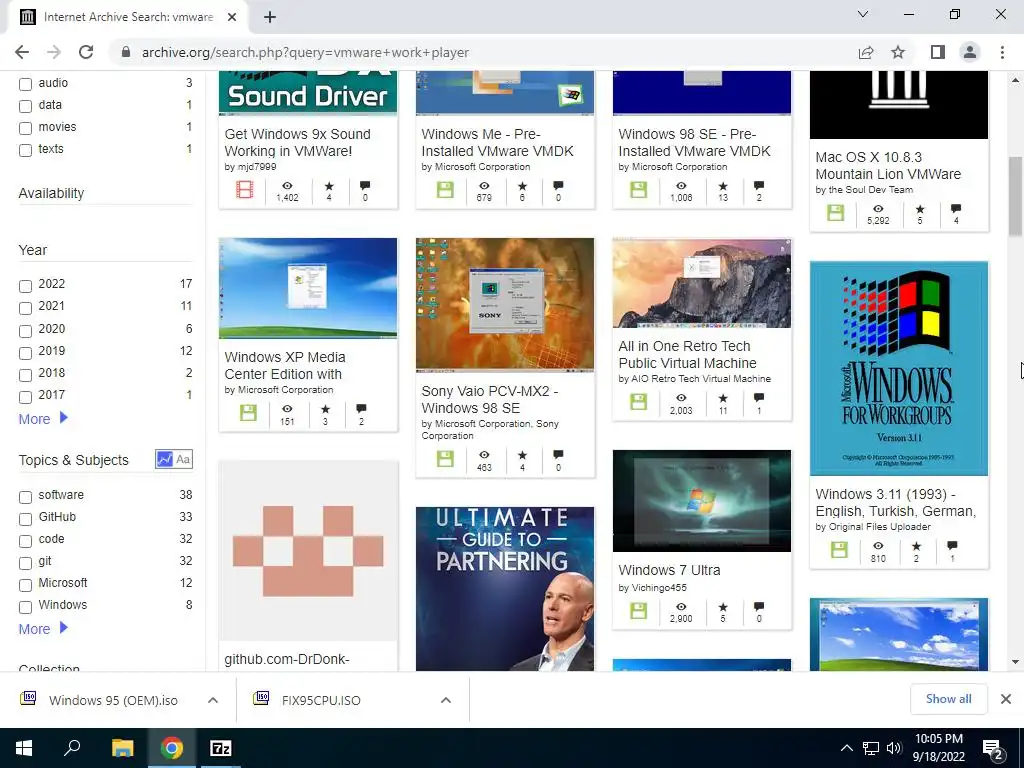This screenshot has width=1024, height=768.
Task: Open the volume control in system tray
Action: coord(894,748)
